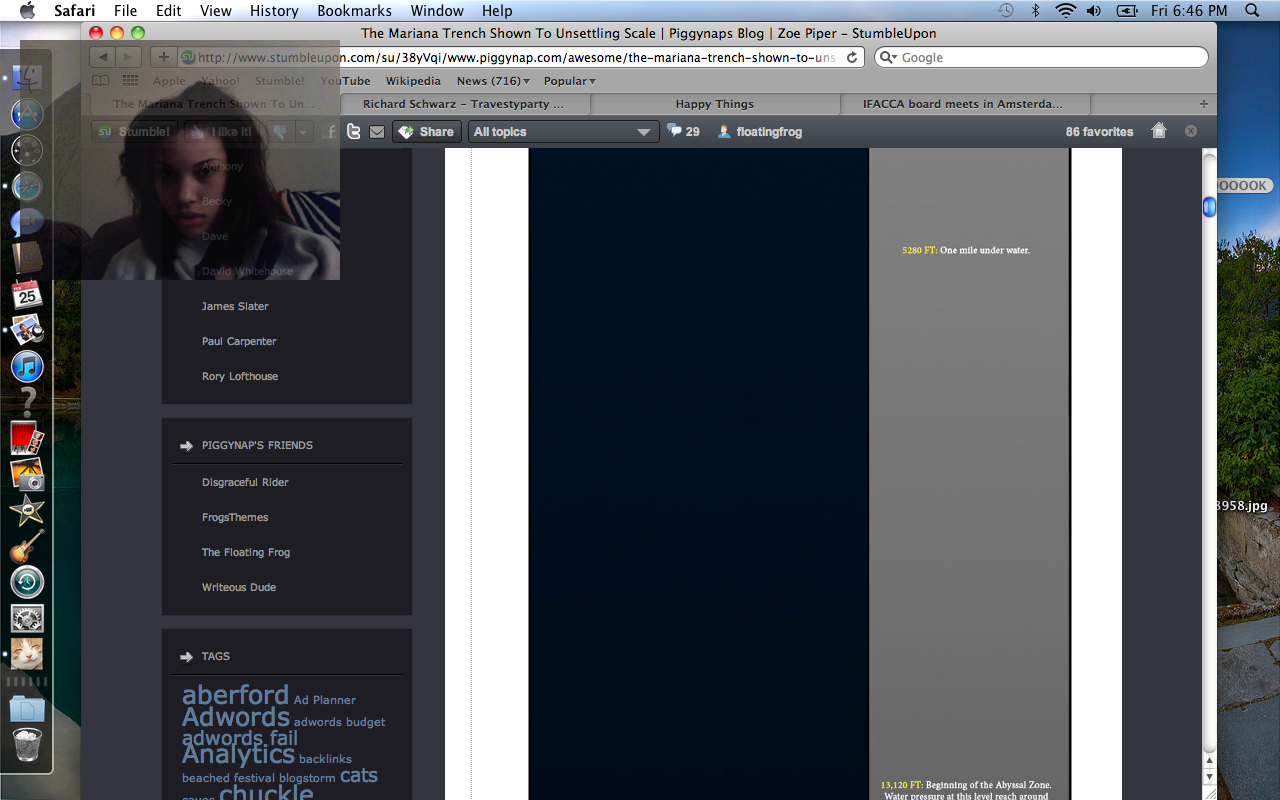Click the Twitter share icon in StumbleUpon toolbar
1280x800 pixels.
(x=353, y=131)
